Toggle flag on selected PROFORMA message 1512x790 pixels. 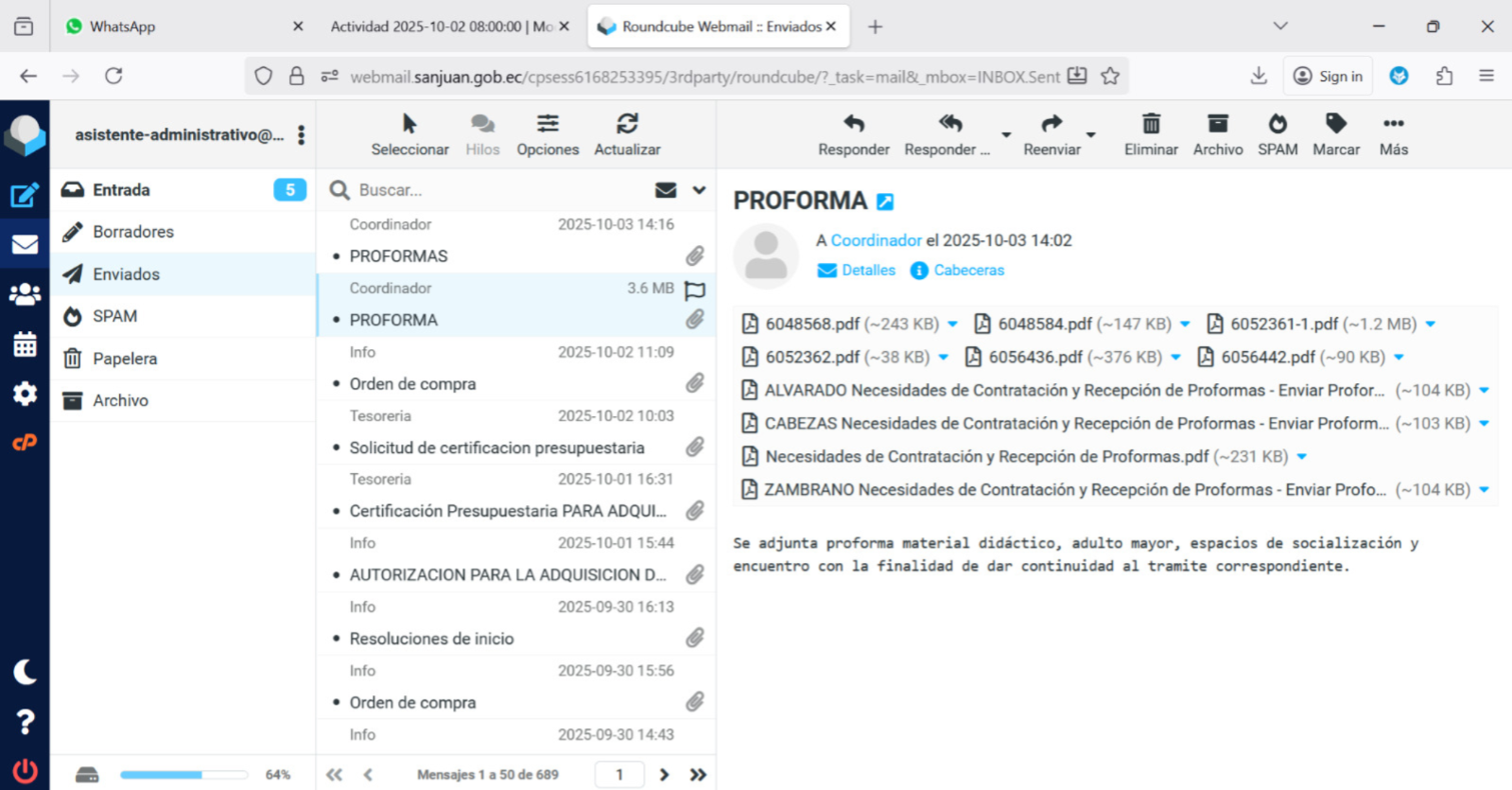(x=695, y=290)
